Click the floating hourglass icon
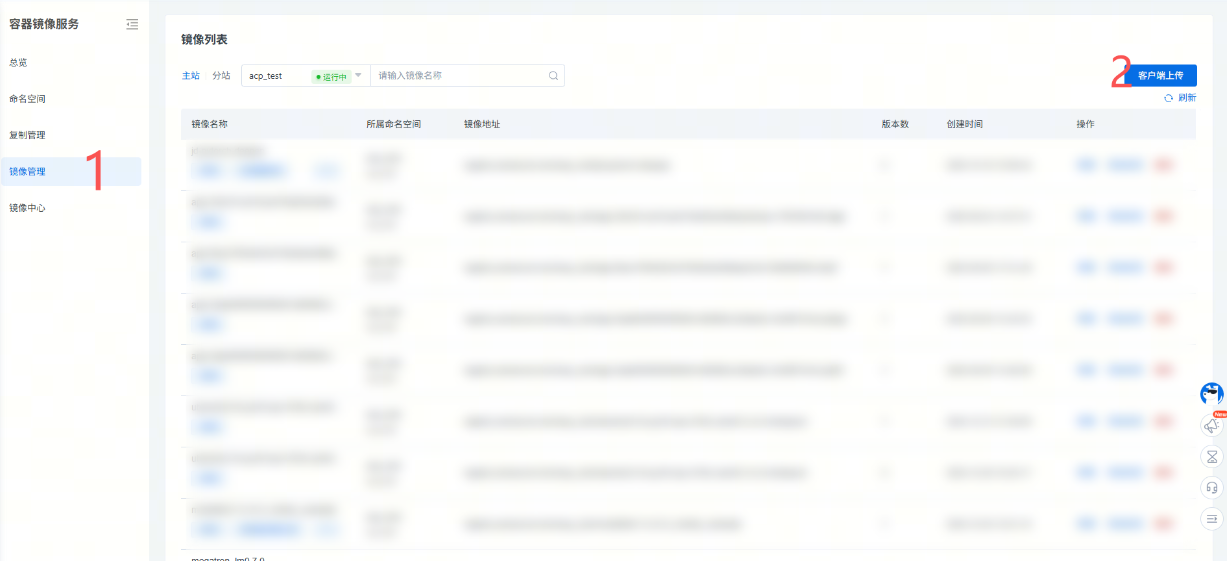This screenshot has width=1227, height=561. (x=1212, y=457)
